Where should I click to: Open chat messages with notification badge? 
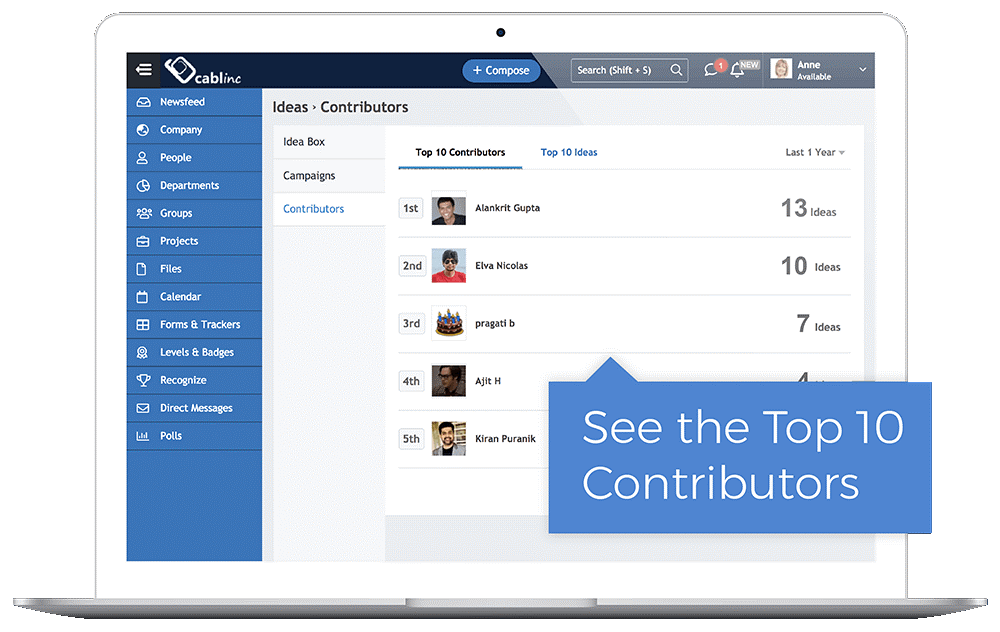(x=713, y=69)
